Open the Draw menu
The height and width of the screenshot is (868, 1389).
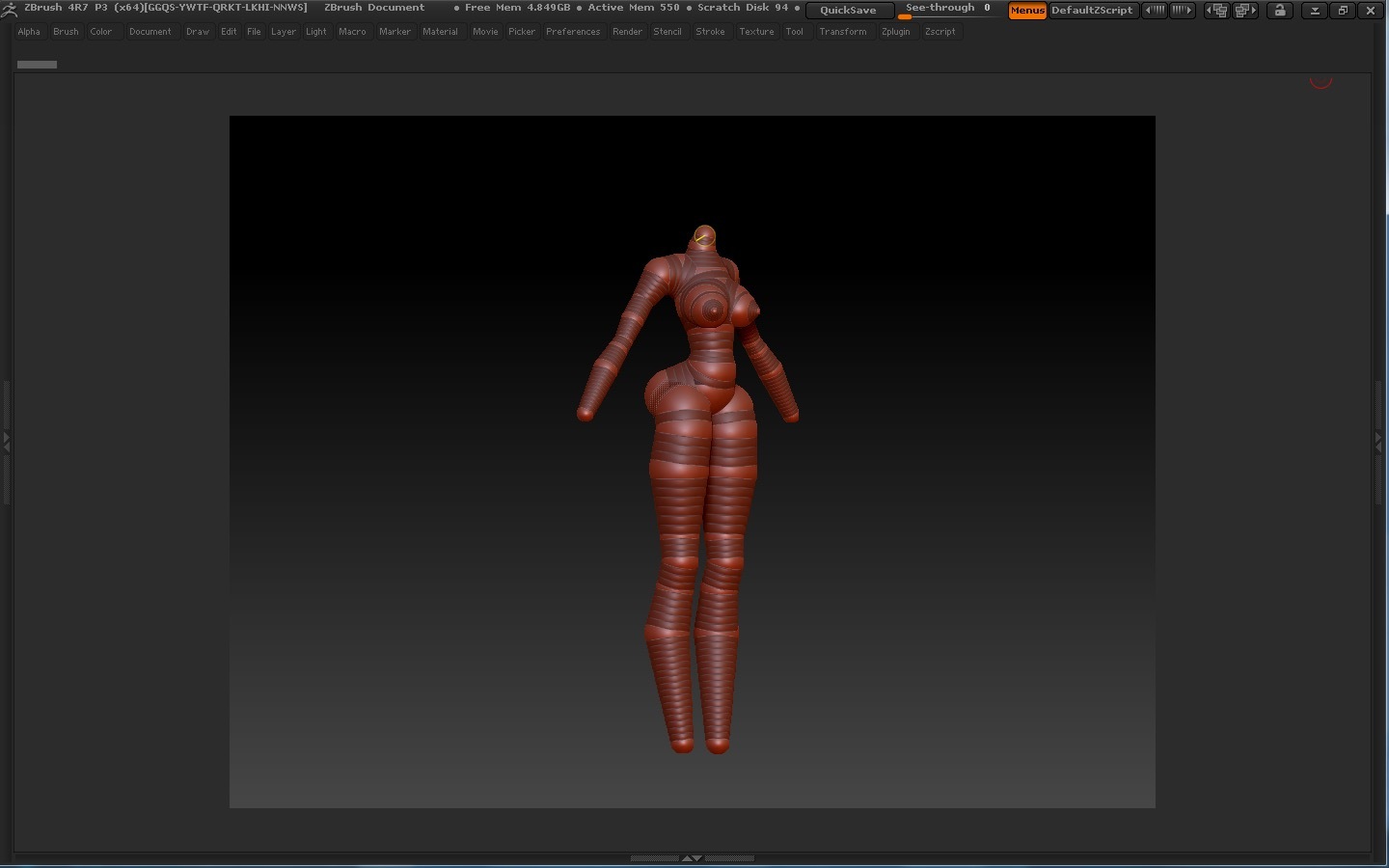pos(198,32)
